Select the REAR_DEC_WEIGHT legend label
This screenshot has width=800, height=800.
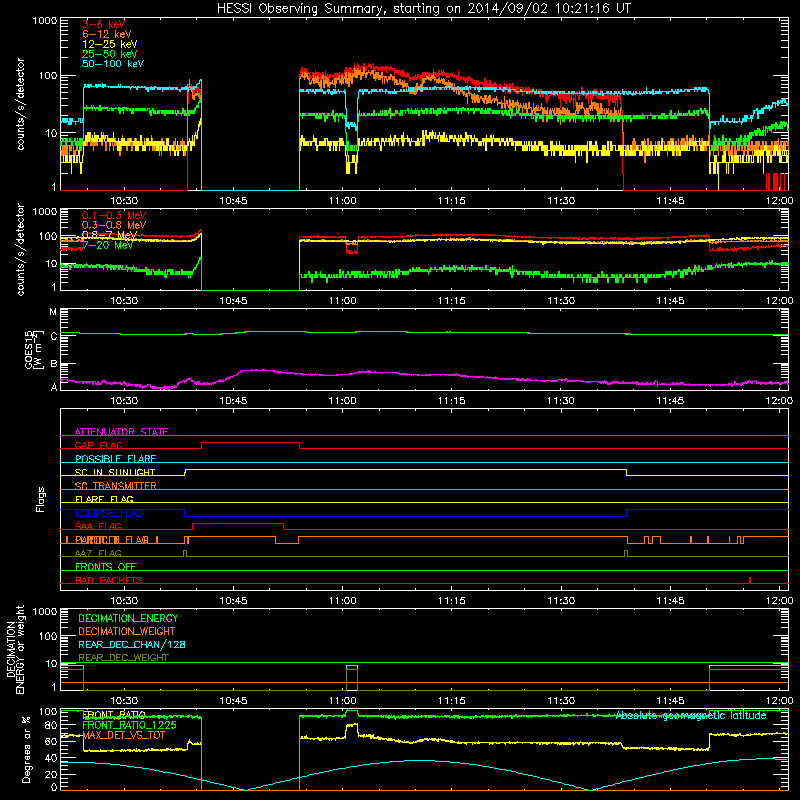[x=123, y=658]
